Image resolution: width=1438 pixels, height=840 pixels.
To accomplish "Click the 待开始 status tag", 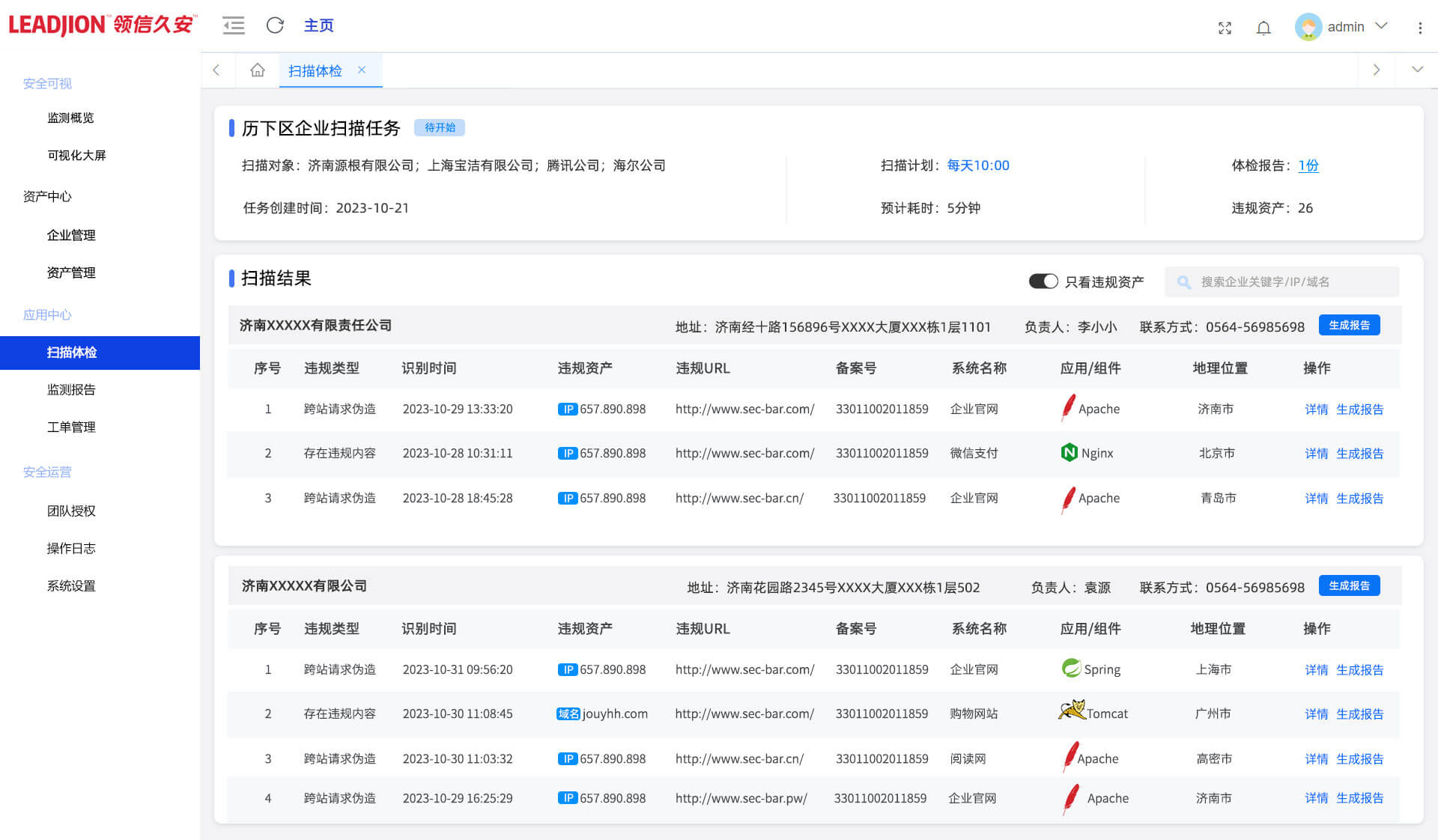I will tap(440, 127).
